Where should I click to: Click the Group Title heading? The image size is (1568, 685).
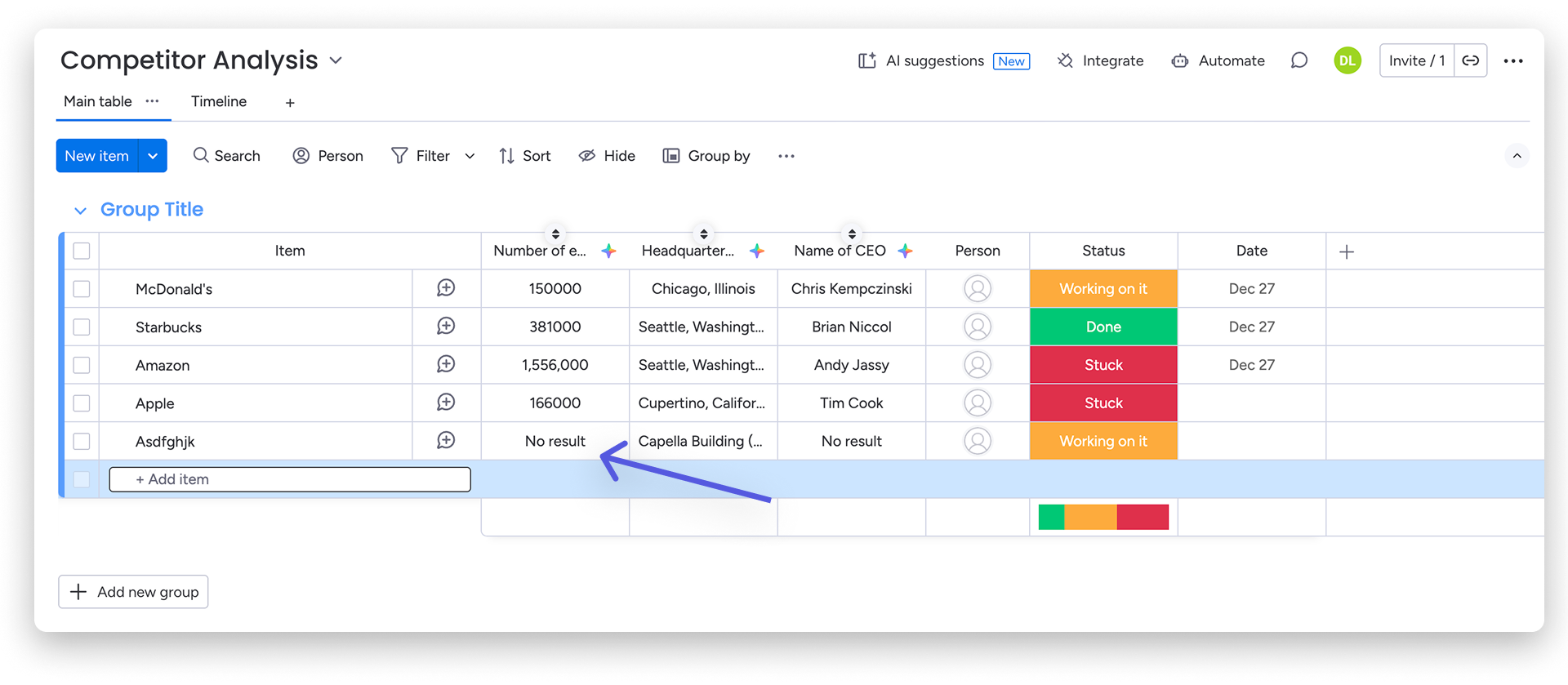(152, 210)
